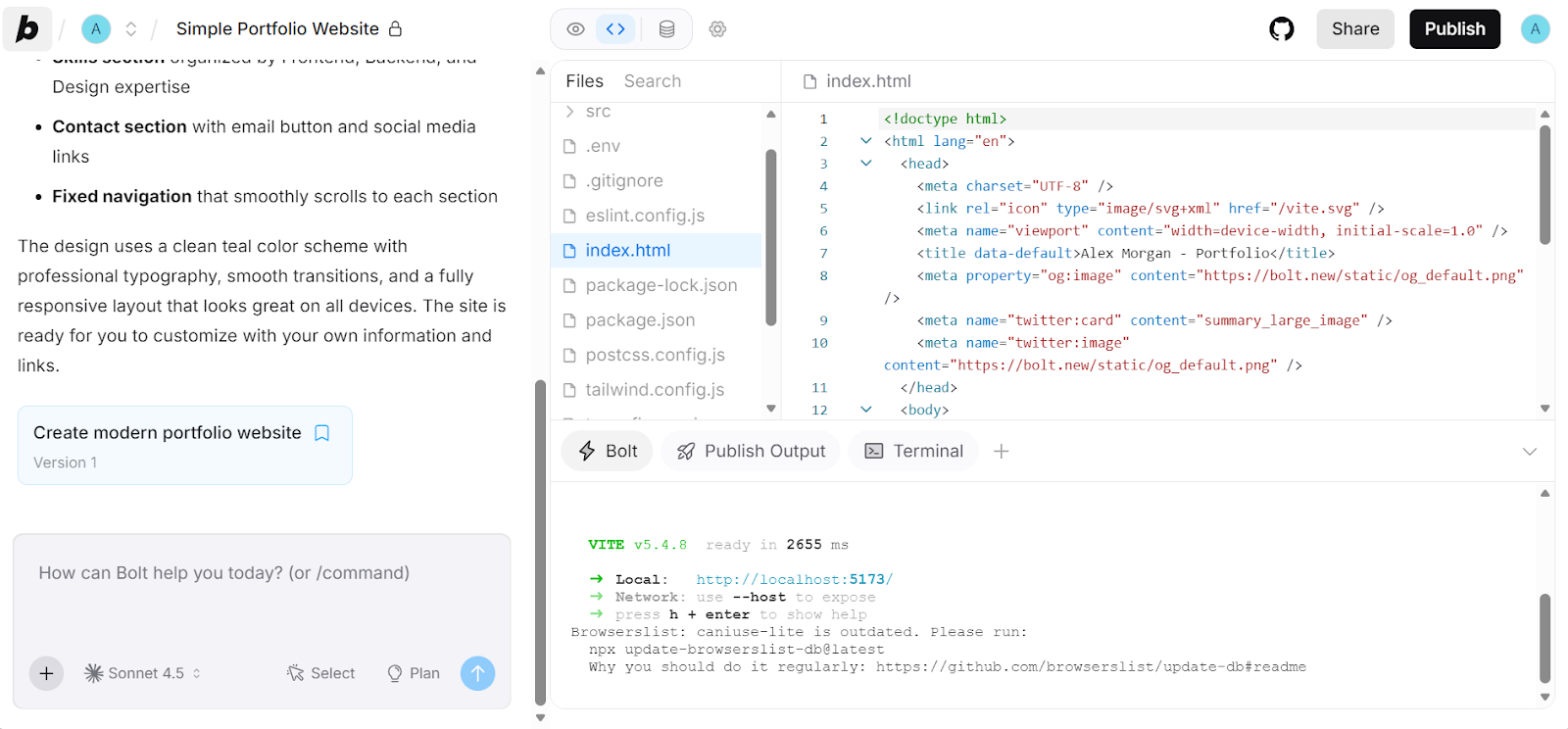Viewport: 1568px width, 729px height.
Task: Focus the Bolt chat prompt input
Action: click(261, 598)
